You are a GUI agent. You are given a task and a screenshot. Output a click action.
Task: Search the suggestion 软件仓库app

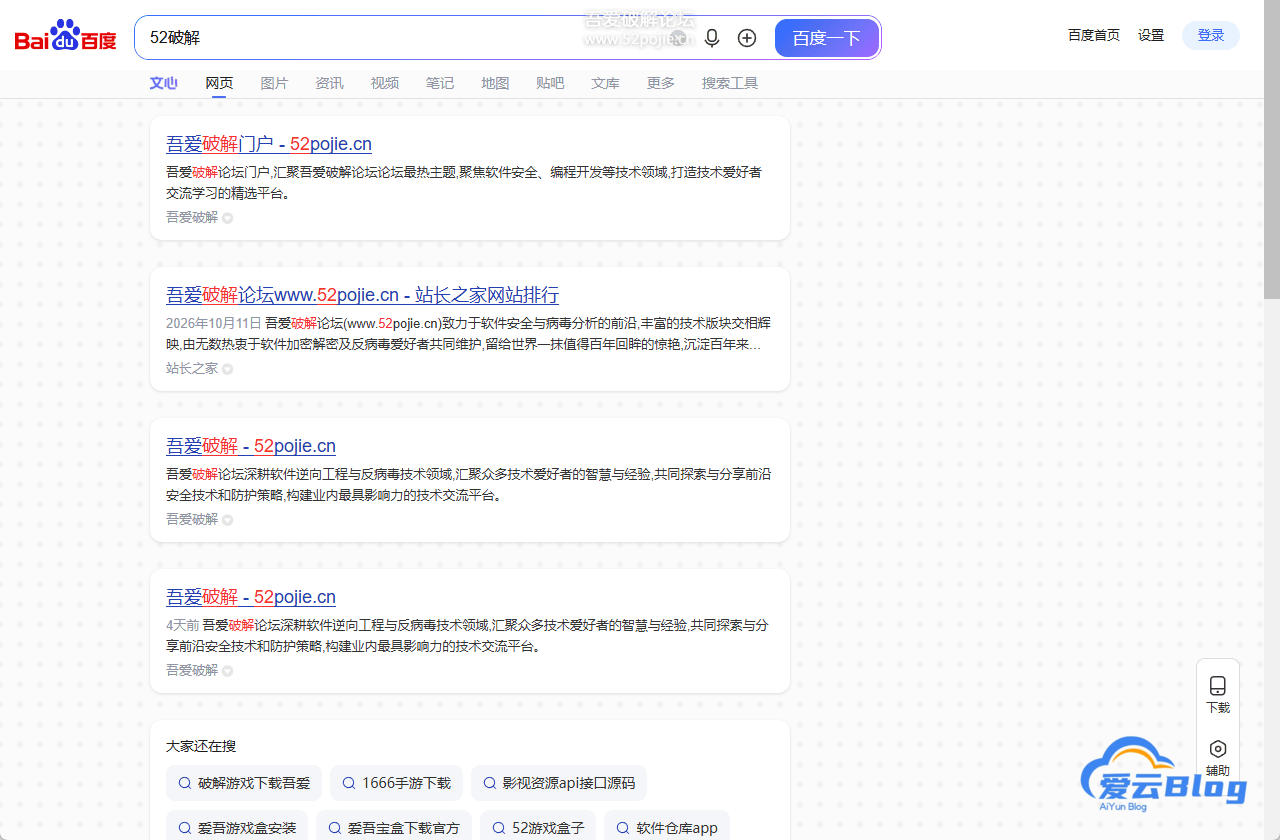[668, 827]
